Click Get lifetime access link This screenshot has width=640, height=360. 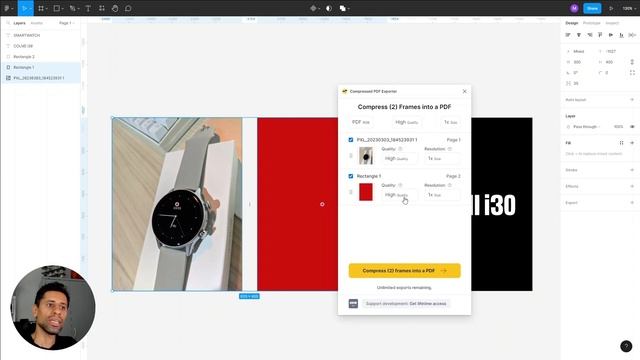428,303
